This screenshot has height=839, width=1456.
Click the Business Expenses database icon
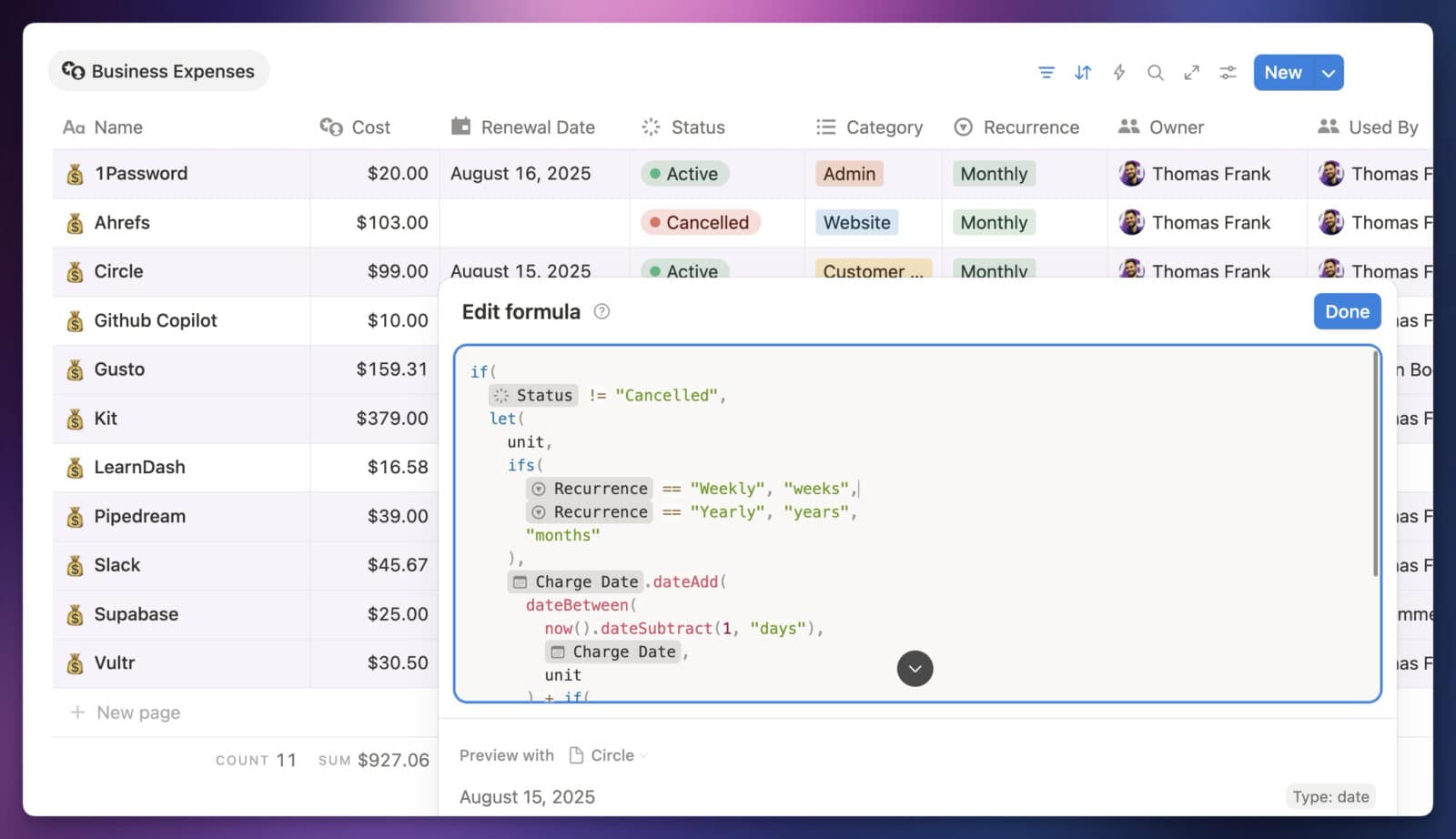[x=74, y=71]
